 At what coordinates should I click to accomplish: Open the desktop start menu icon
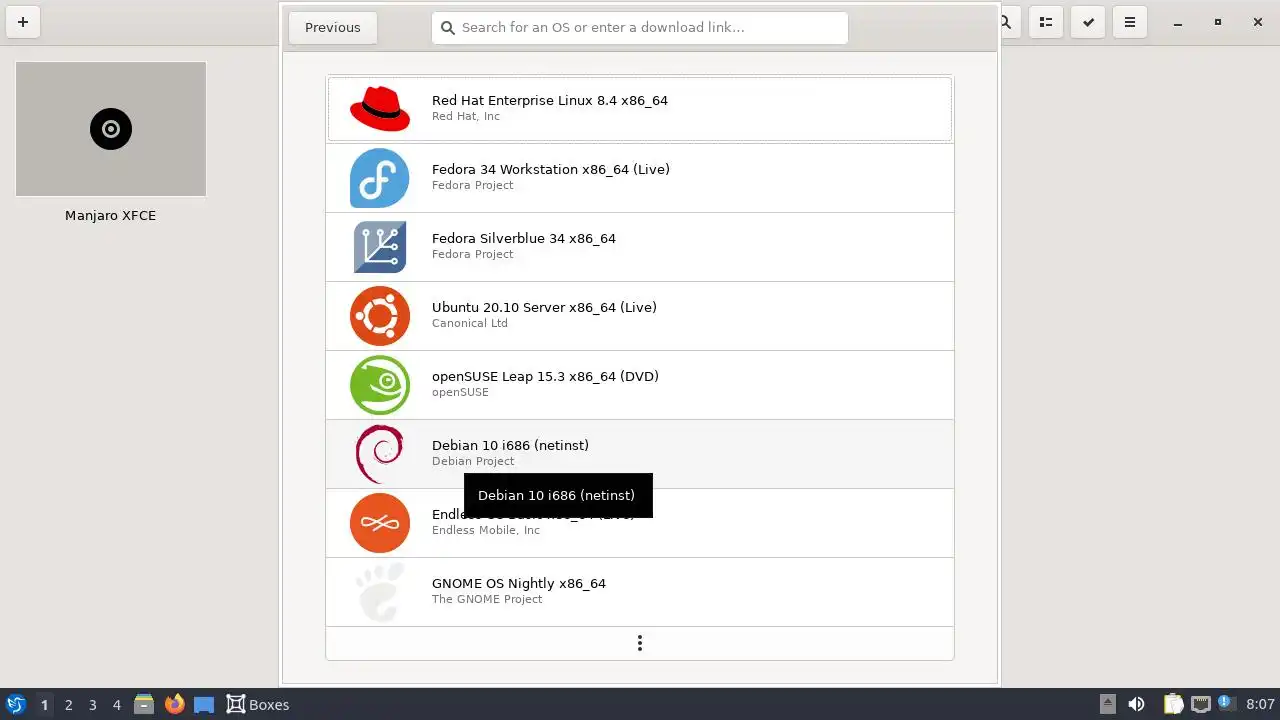(16, 704)
